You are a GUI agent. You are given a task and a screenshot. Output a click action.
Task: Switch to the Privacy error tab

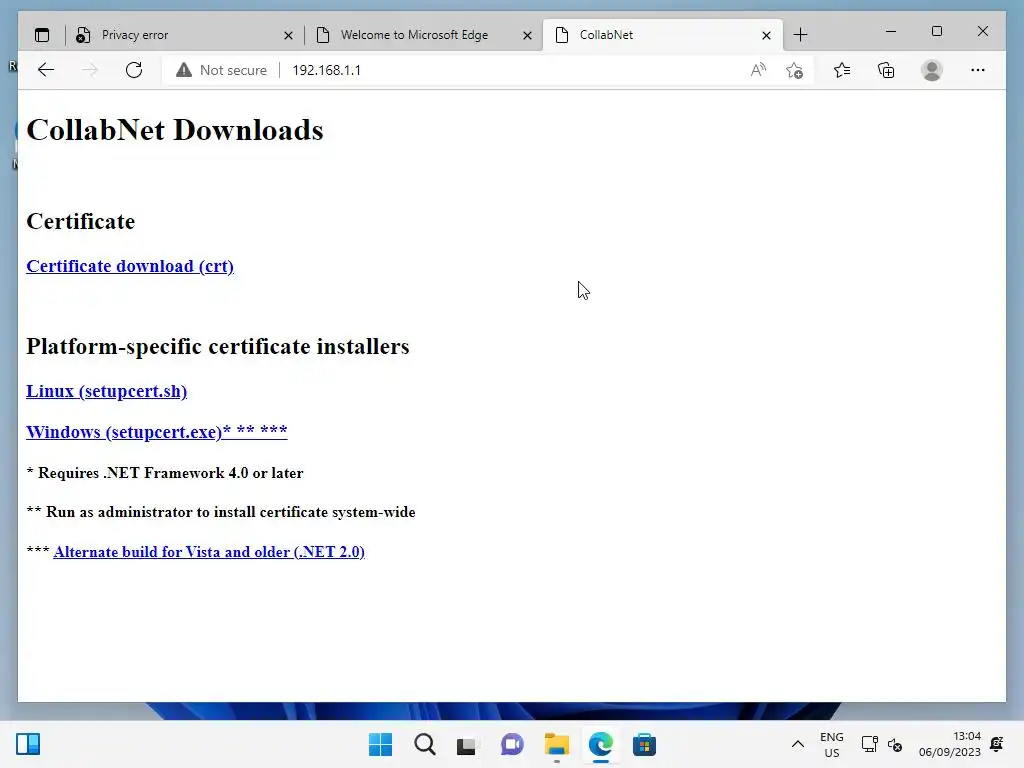click(x=183, y=35)
